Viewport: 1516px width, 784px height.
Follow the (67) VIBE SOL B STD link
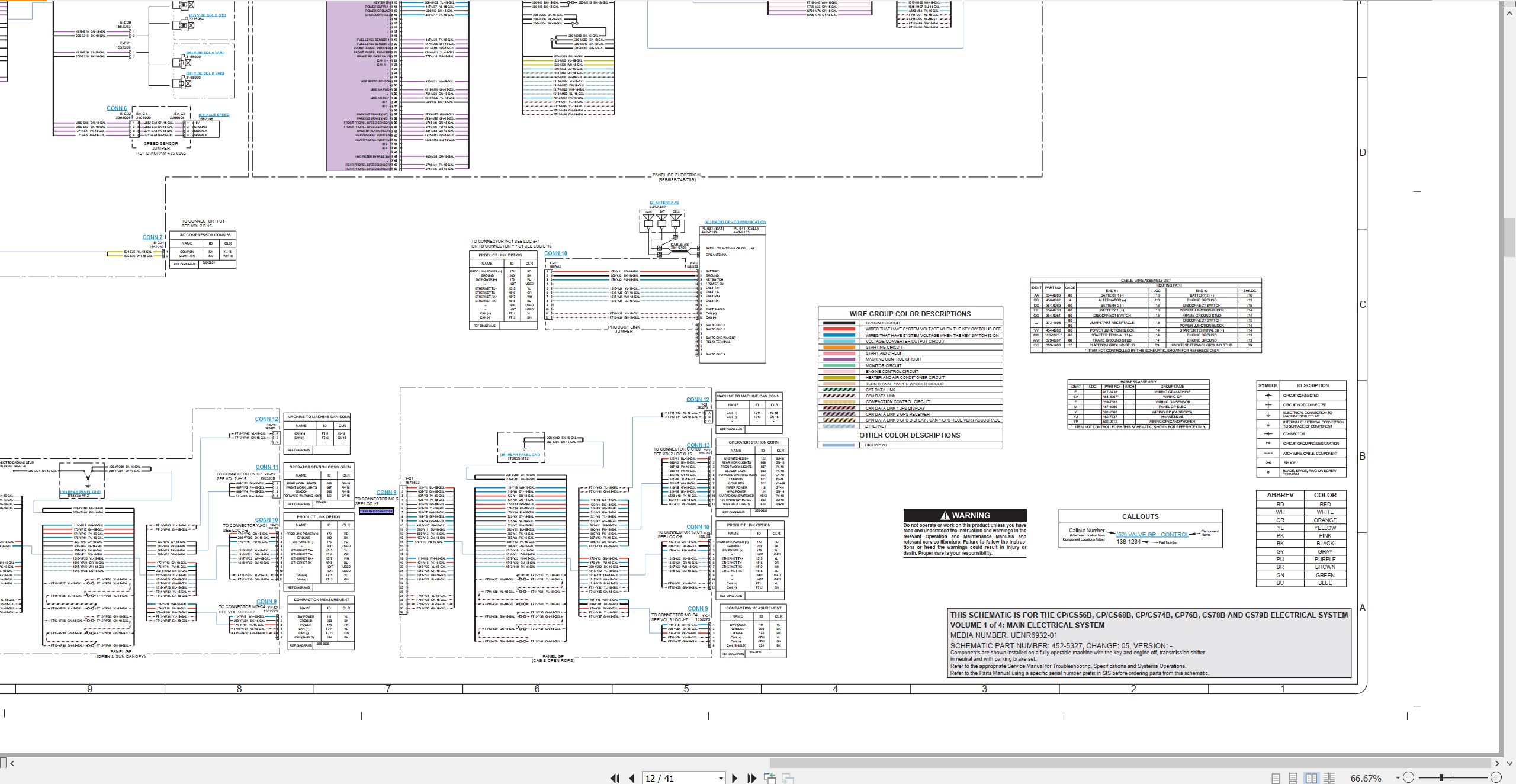(x=207, y=15)
